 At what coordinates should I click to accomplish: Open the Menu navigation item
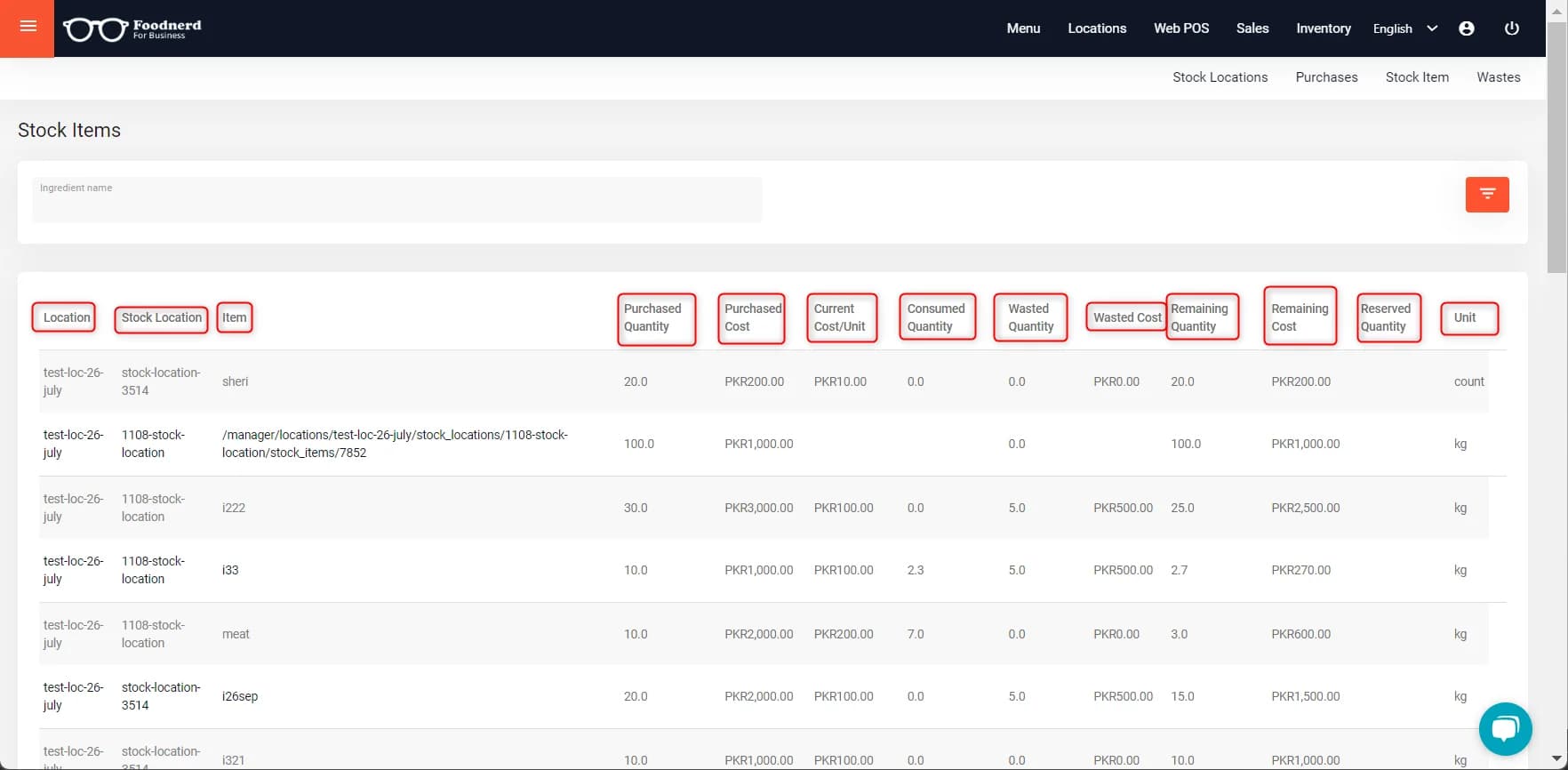click(x=1023, y=28)
